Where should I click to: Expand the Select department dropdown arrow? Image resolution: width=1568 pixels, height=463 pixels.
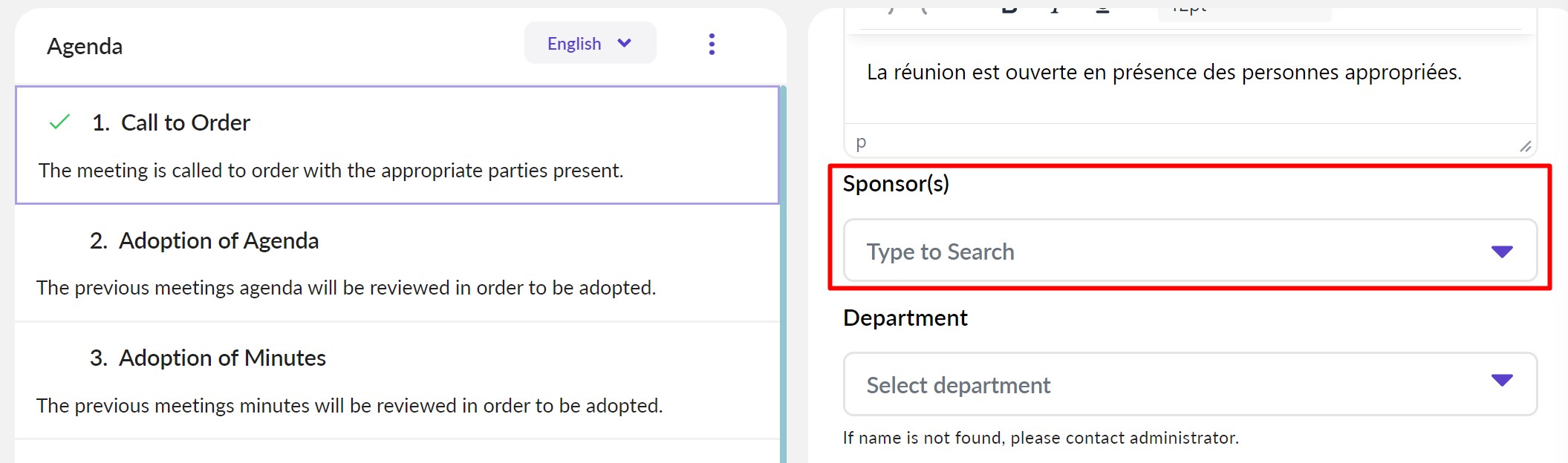1501,381
